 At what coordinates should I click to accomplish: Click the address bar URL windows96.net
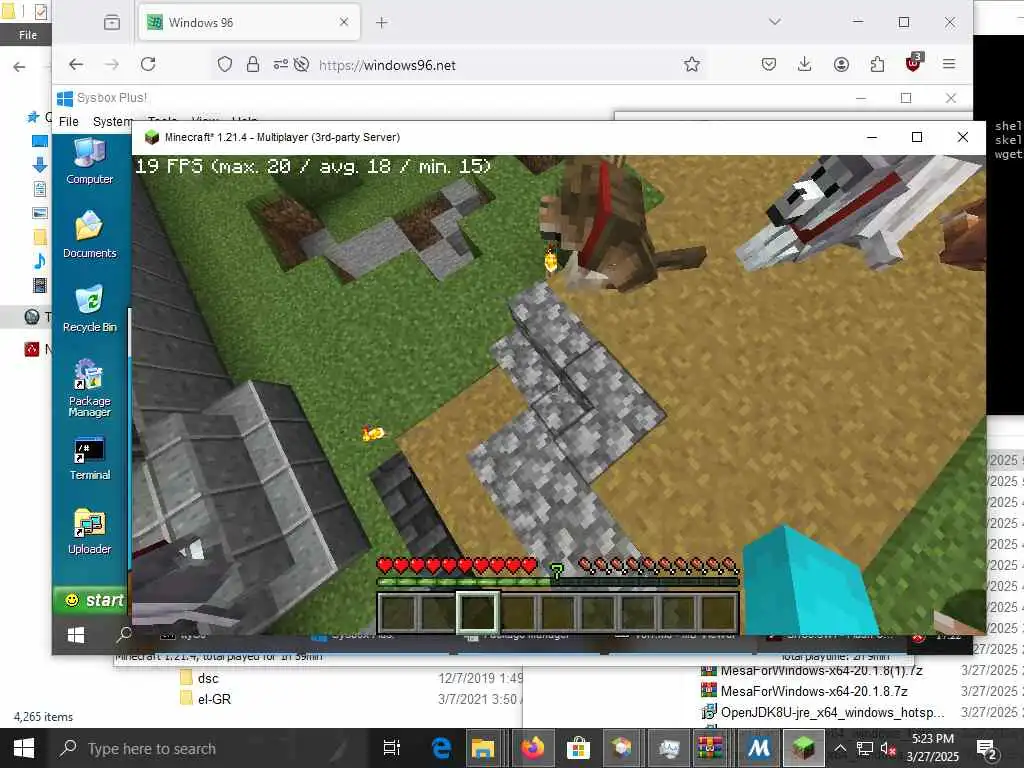[387, 65]
